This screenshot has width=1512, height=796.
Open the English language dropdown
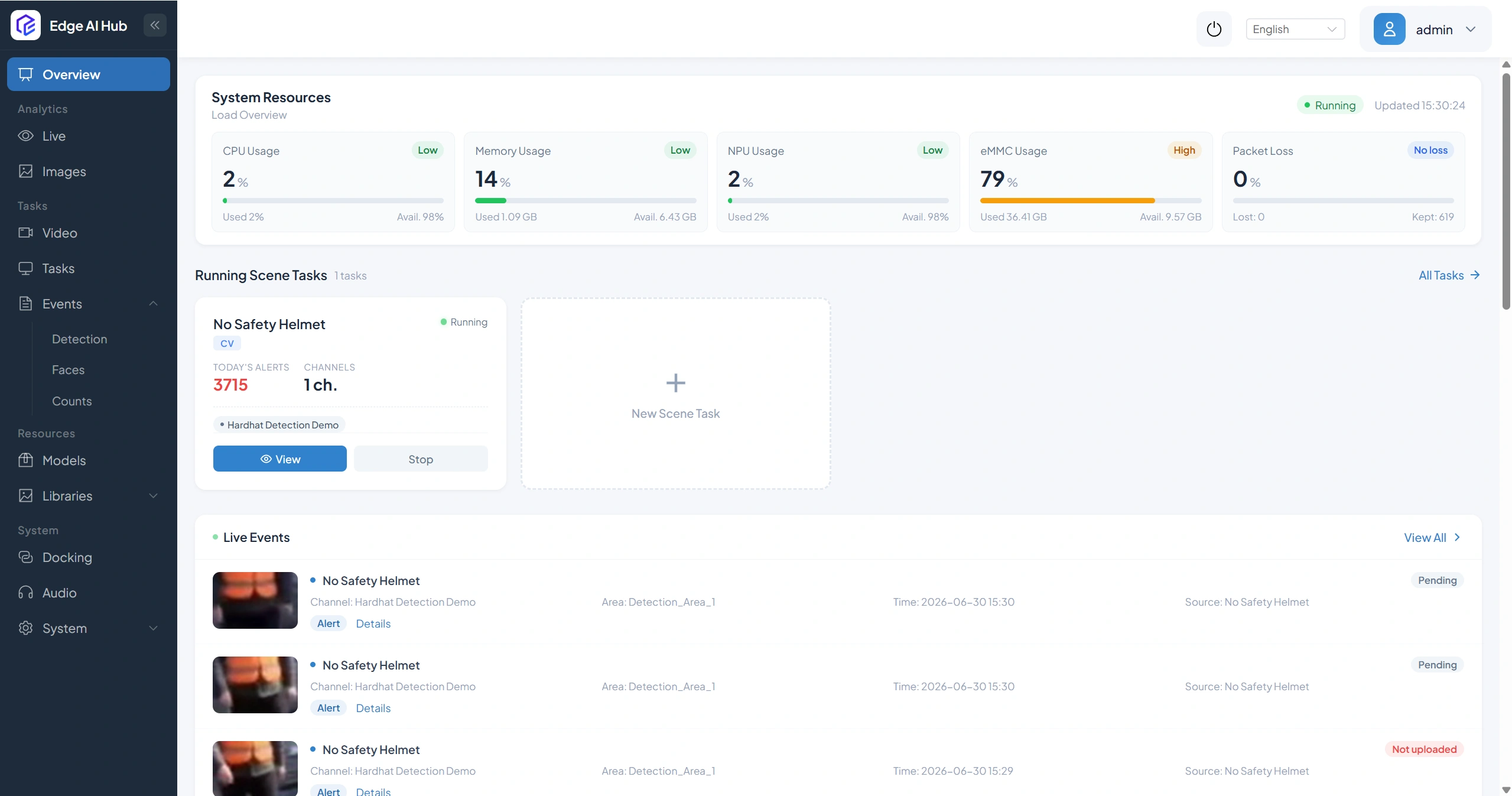coord(1295,29)
